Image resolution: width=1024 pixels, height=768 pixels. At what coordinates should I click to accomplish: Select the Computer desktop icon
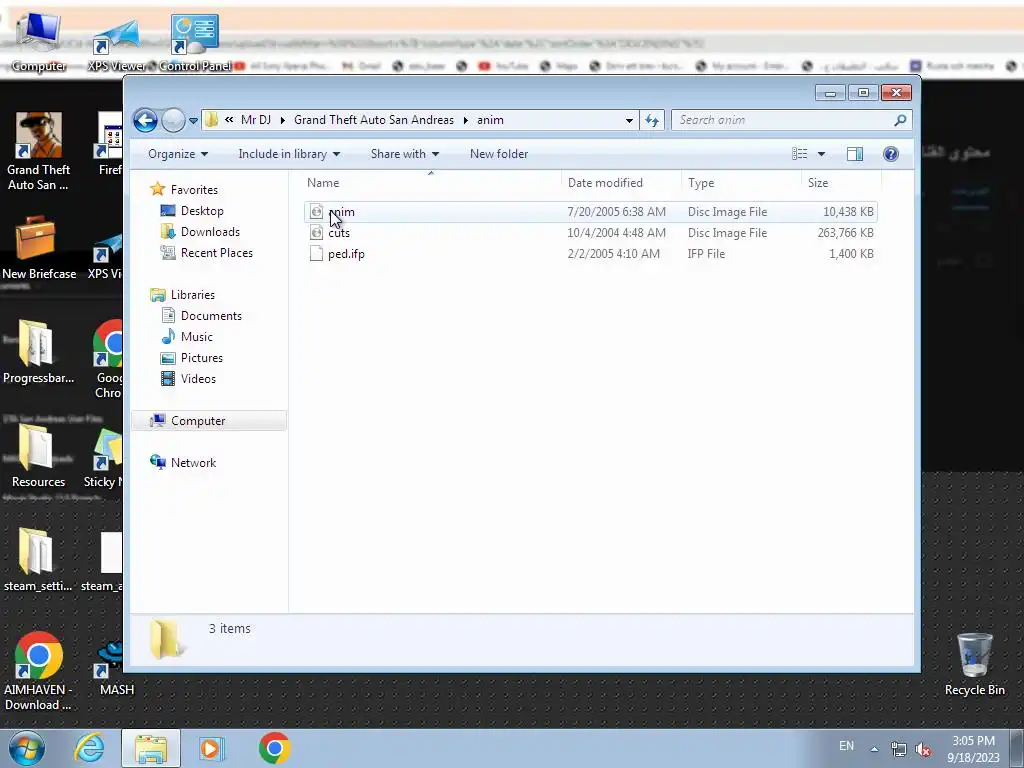[39, 42]
